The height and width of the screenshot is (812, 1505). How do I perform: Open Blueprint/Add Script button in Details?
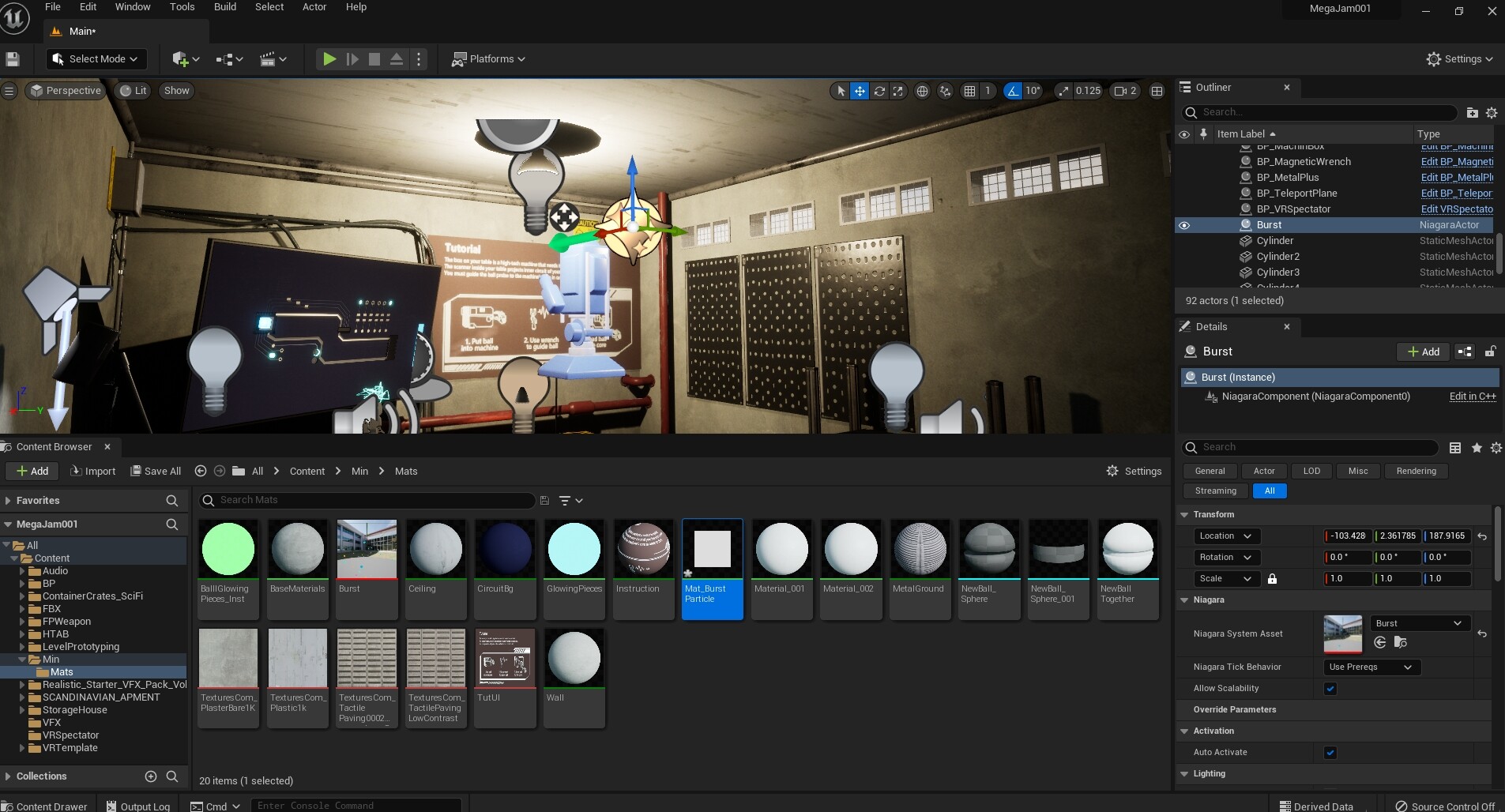point(1464,352)
